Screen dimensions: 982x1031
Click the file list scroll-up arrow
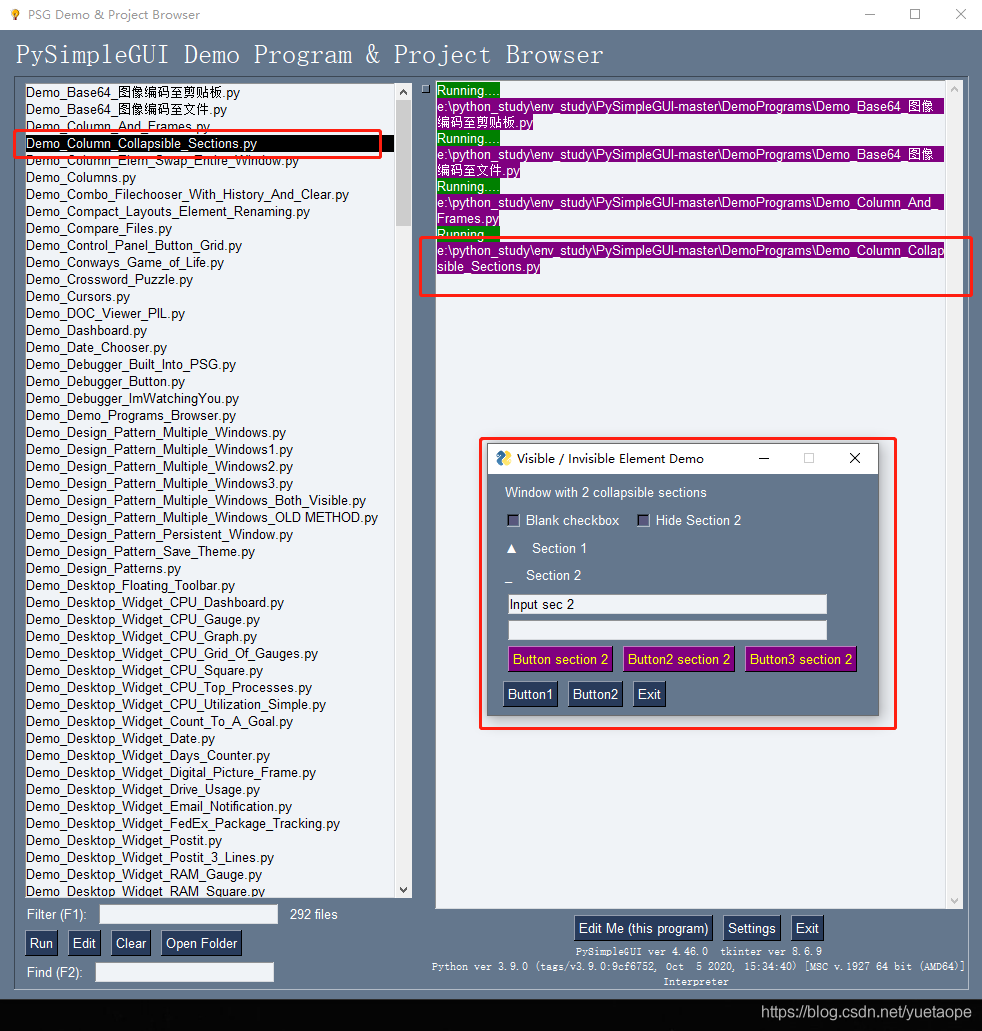coord(404,93)
